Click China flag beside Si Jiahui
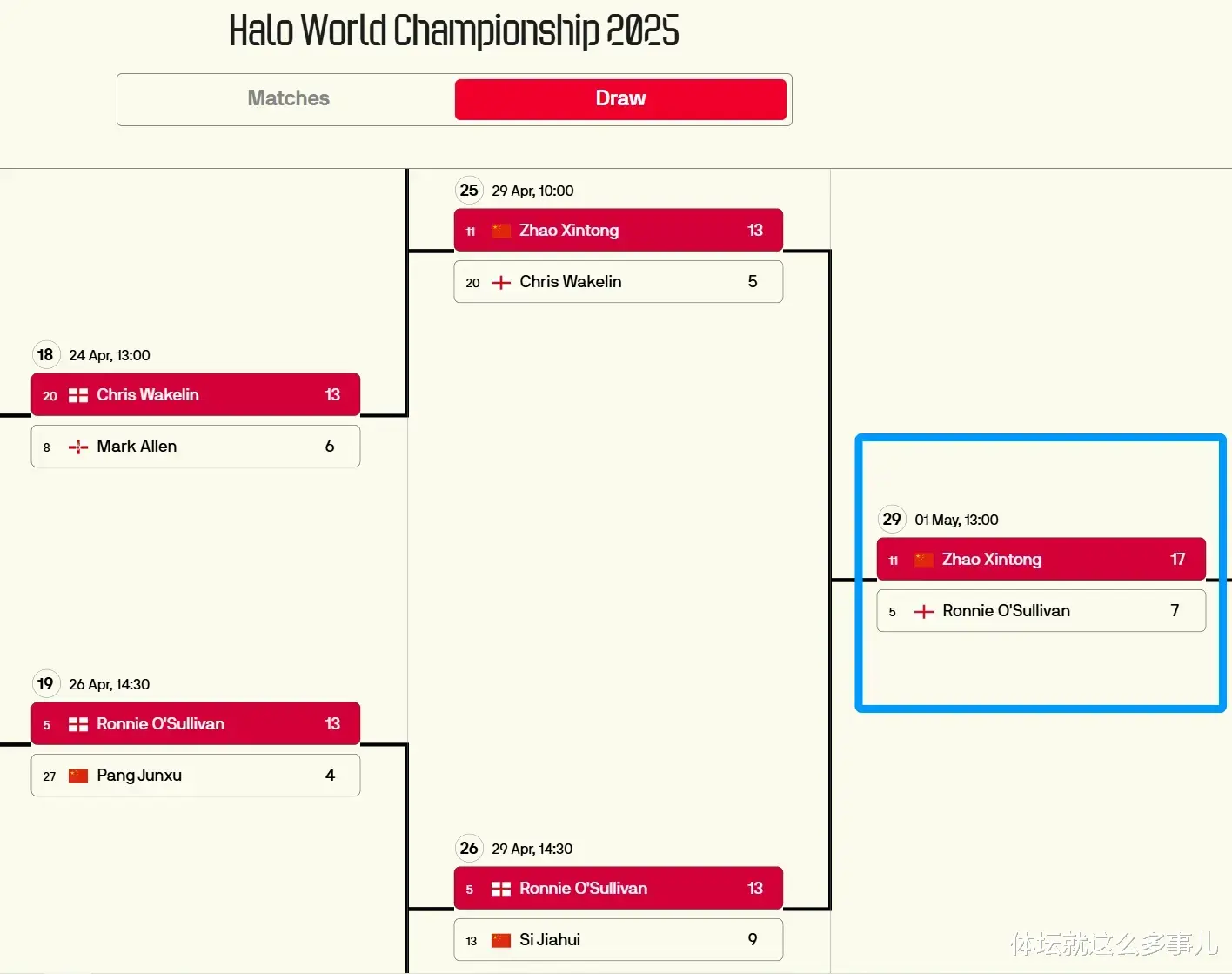1232x974 pixels. point(501,940)
